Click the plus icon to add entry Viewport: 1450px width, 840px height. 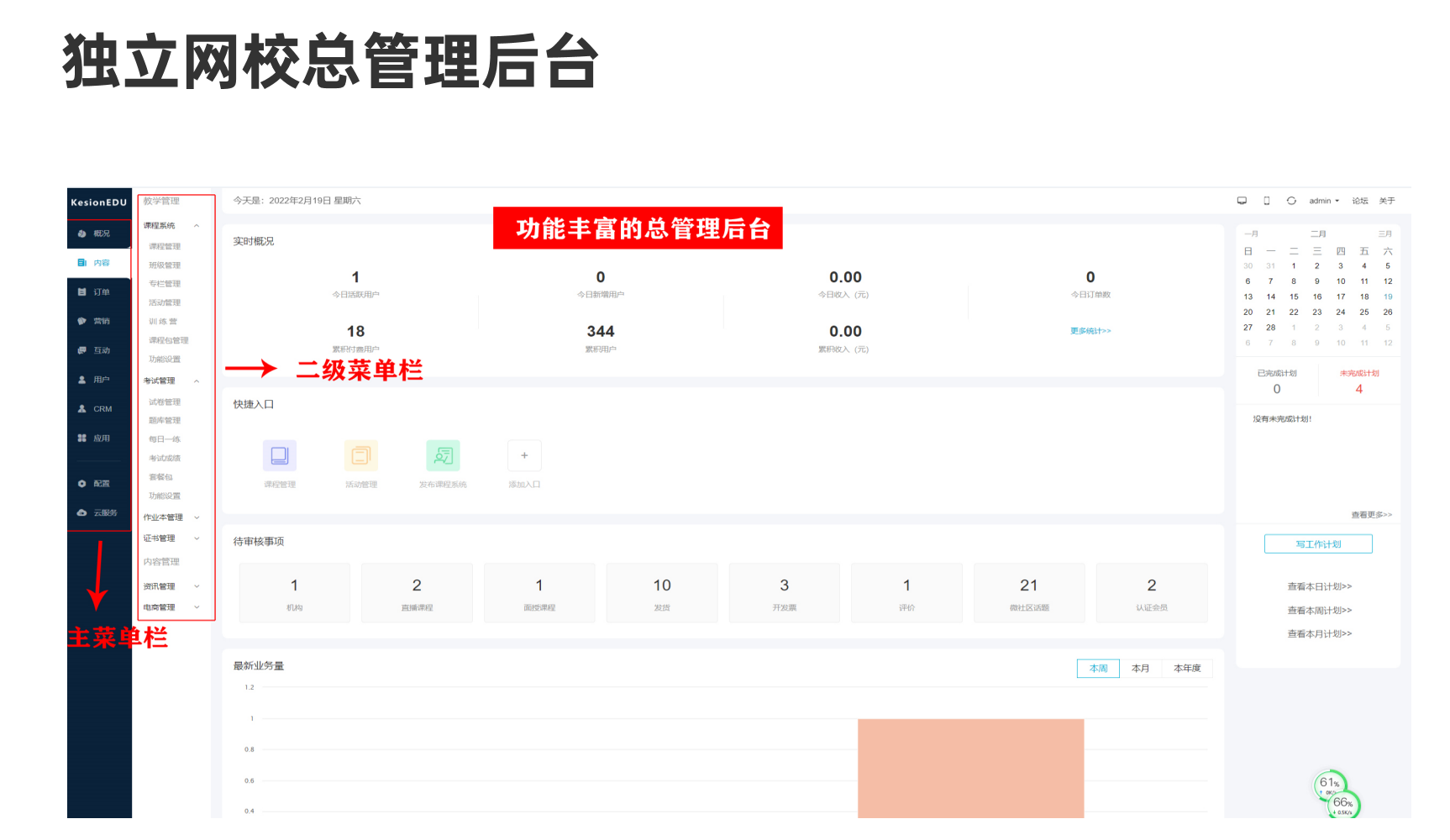(524, 456)
